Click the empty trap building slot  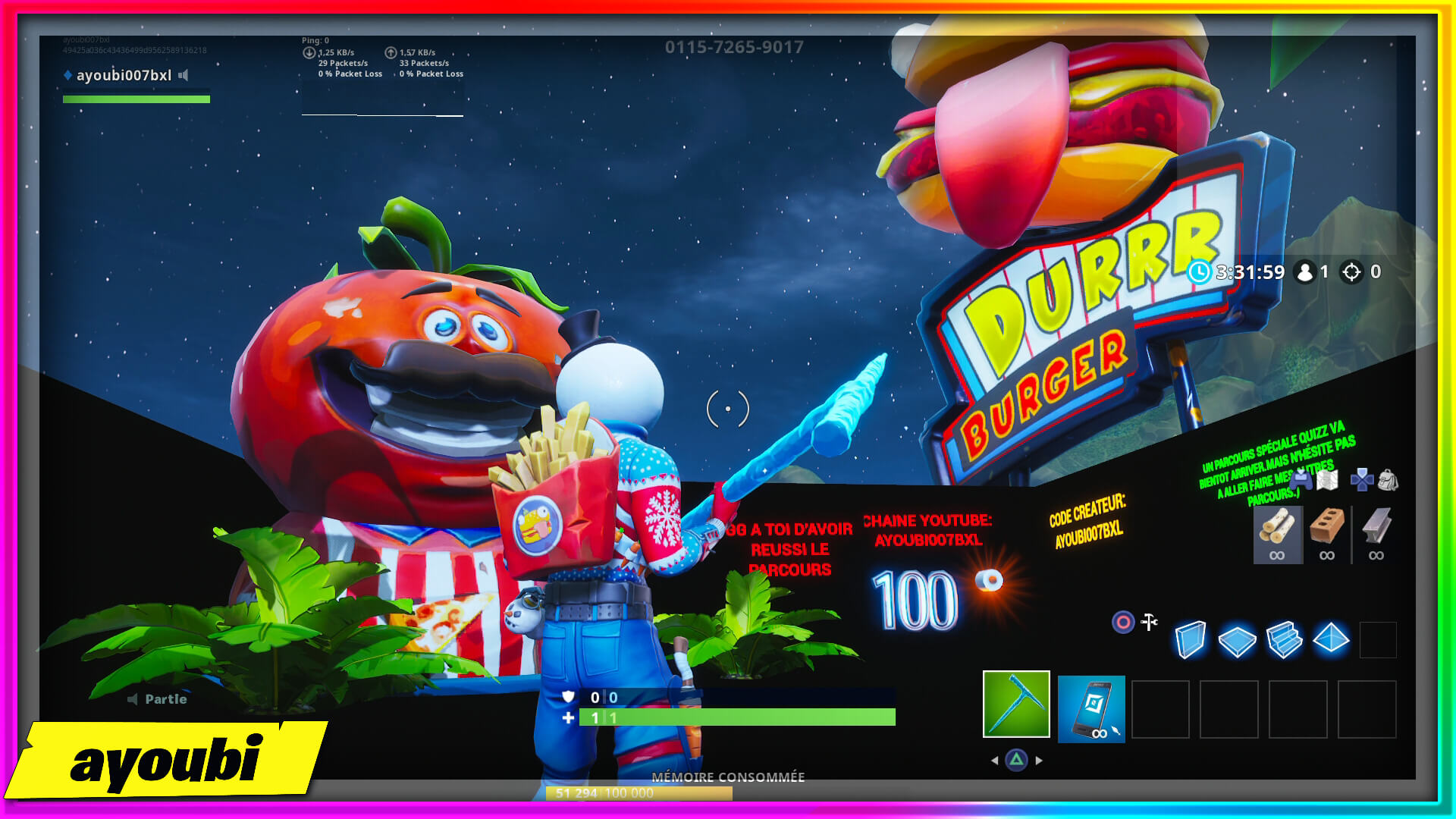pyautogui.click(x=1378, y=640)
